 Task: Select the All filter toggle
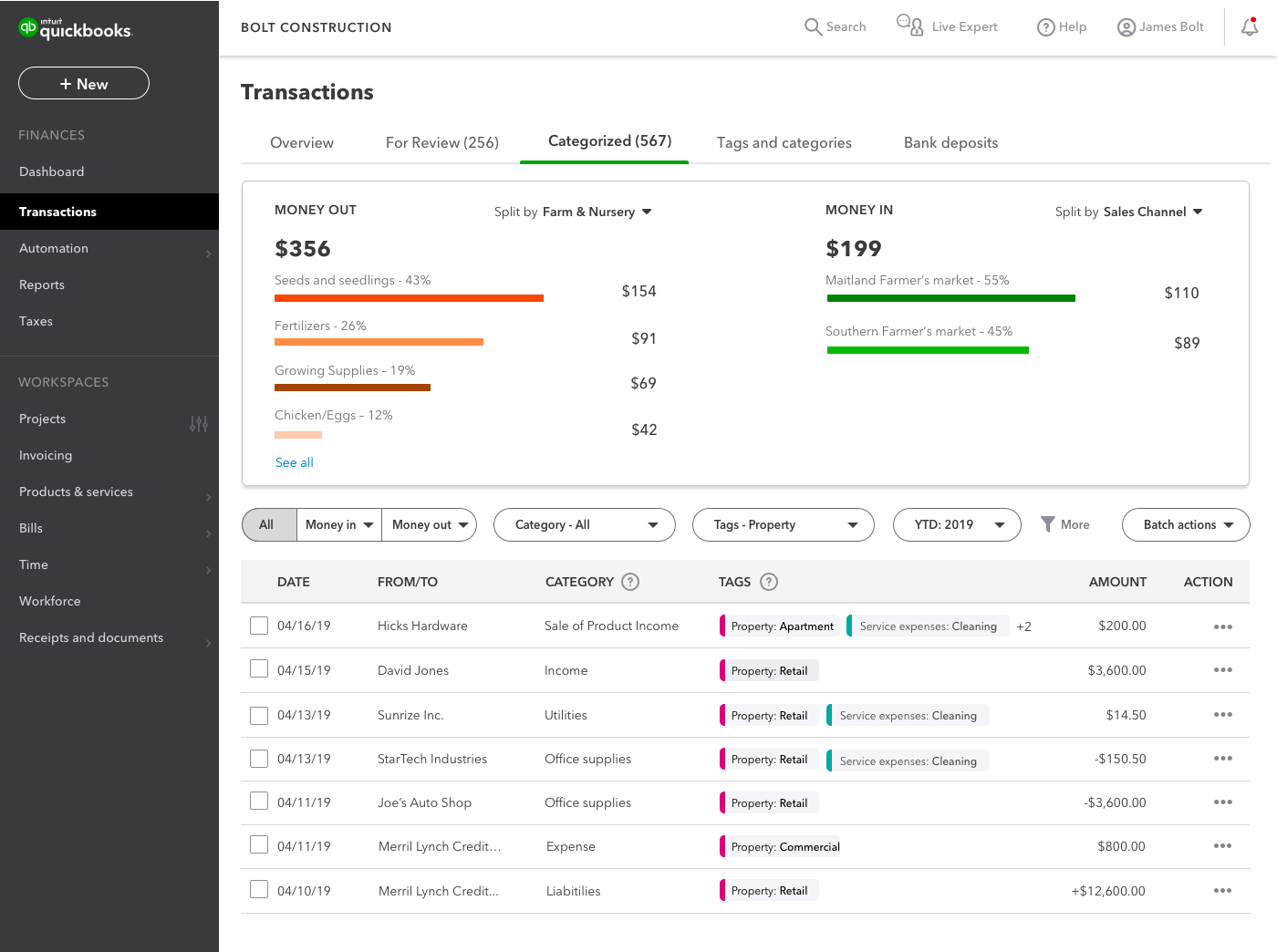coord(270,524)
